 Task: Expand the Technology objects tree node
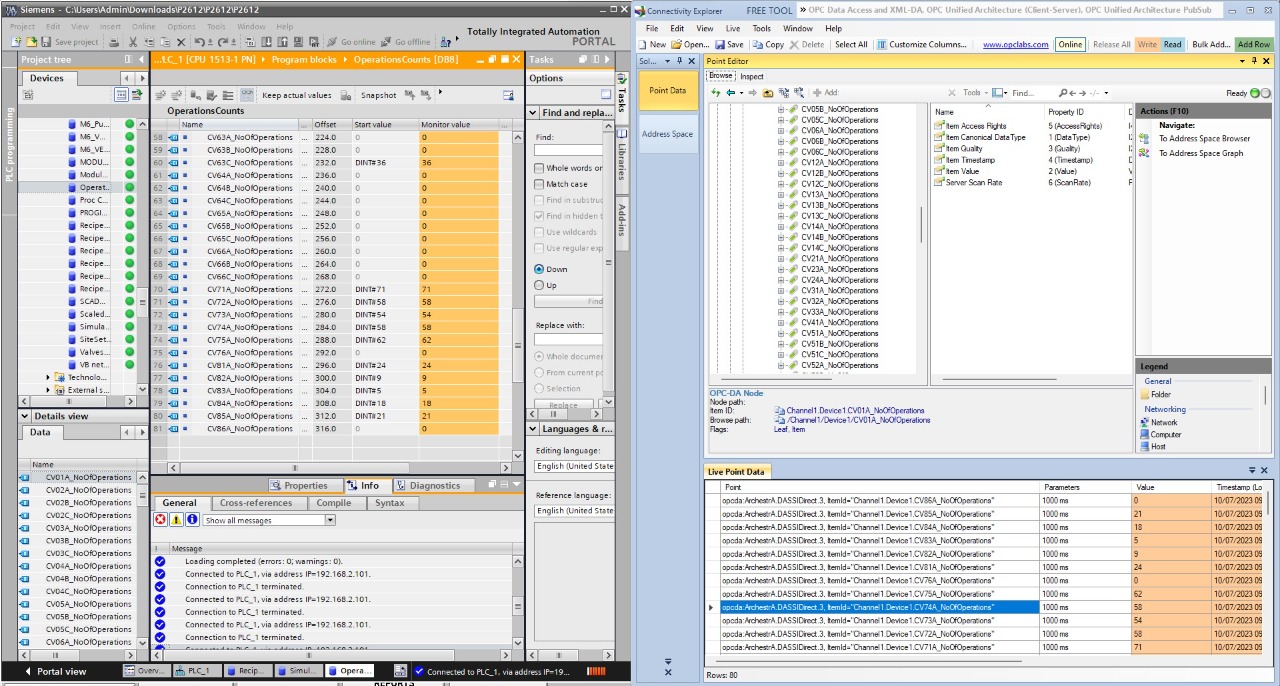pos(49,377)
